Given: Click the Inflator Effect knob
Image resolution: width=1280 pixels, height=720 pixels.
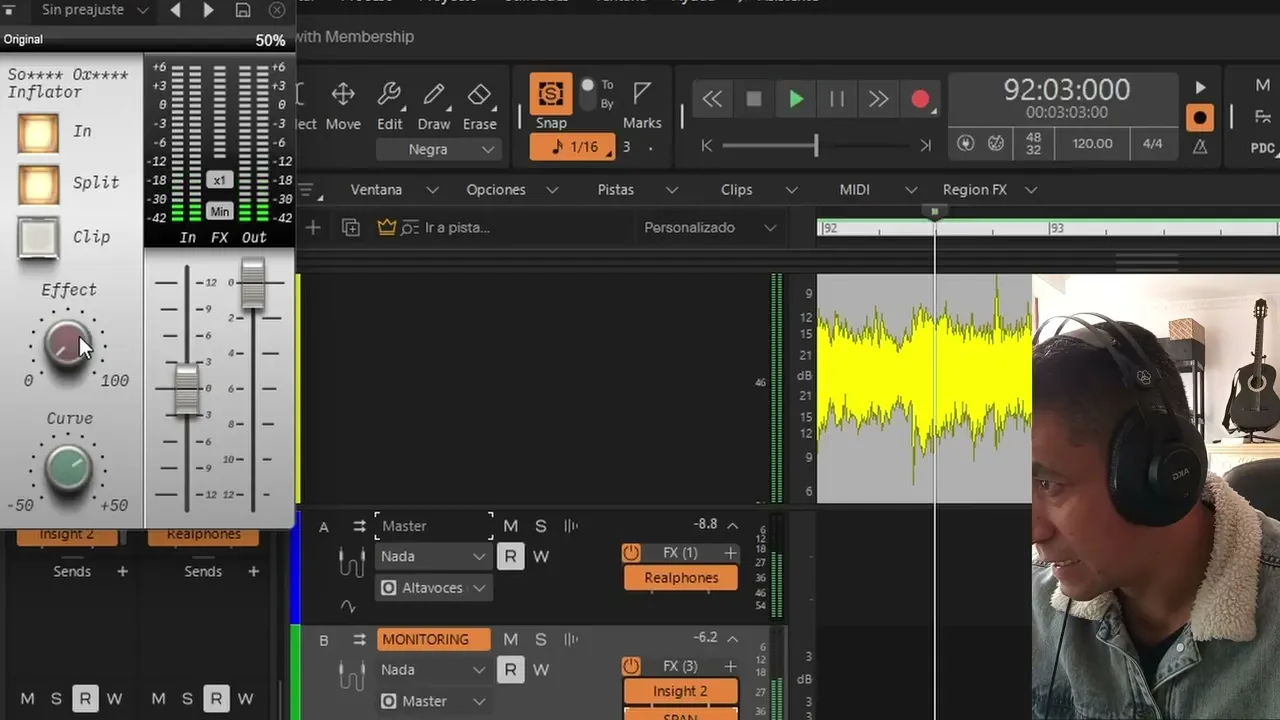Looking at the screenshot, I should tap(68, 343).
